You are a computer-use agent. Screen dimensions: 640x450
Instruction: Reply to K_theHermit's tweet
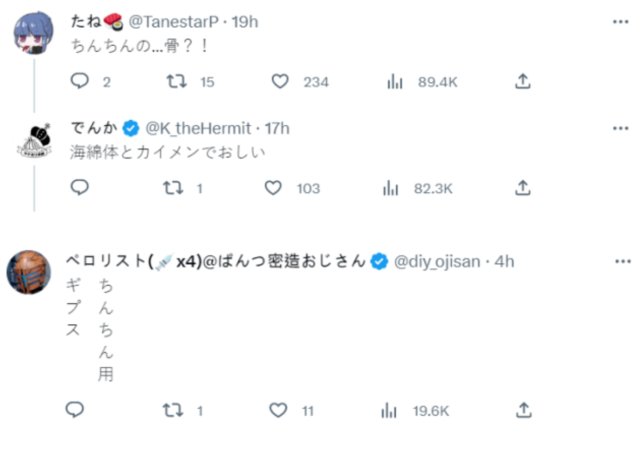pos(80,187)
